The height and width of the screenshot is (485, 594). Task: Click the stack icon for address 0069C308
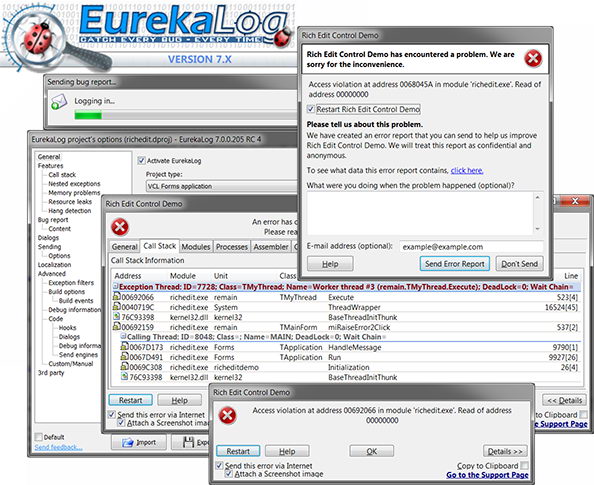[124, 366]
